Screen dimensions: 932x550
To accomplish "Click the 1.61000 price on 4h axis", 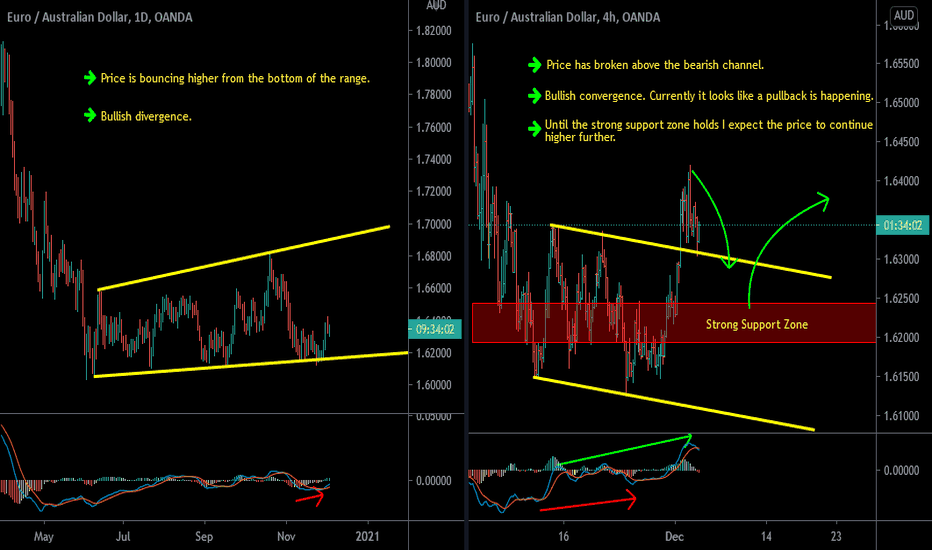I will [901, 416].
